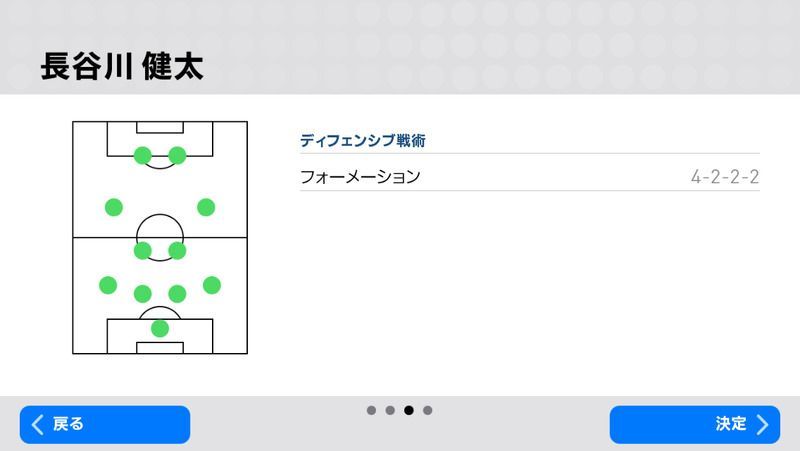Select the third (active) page dot

click(409, 410)
